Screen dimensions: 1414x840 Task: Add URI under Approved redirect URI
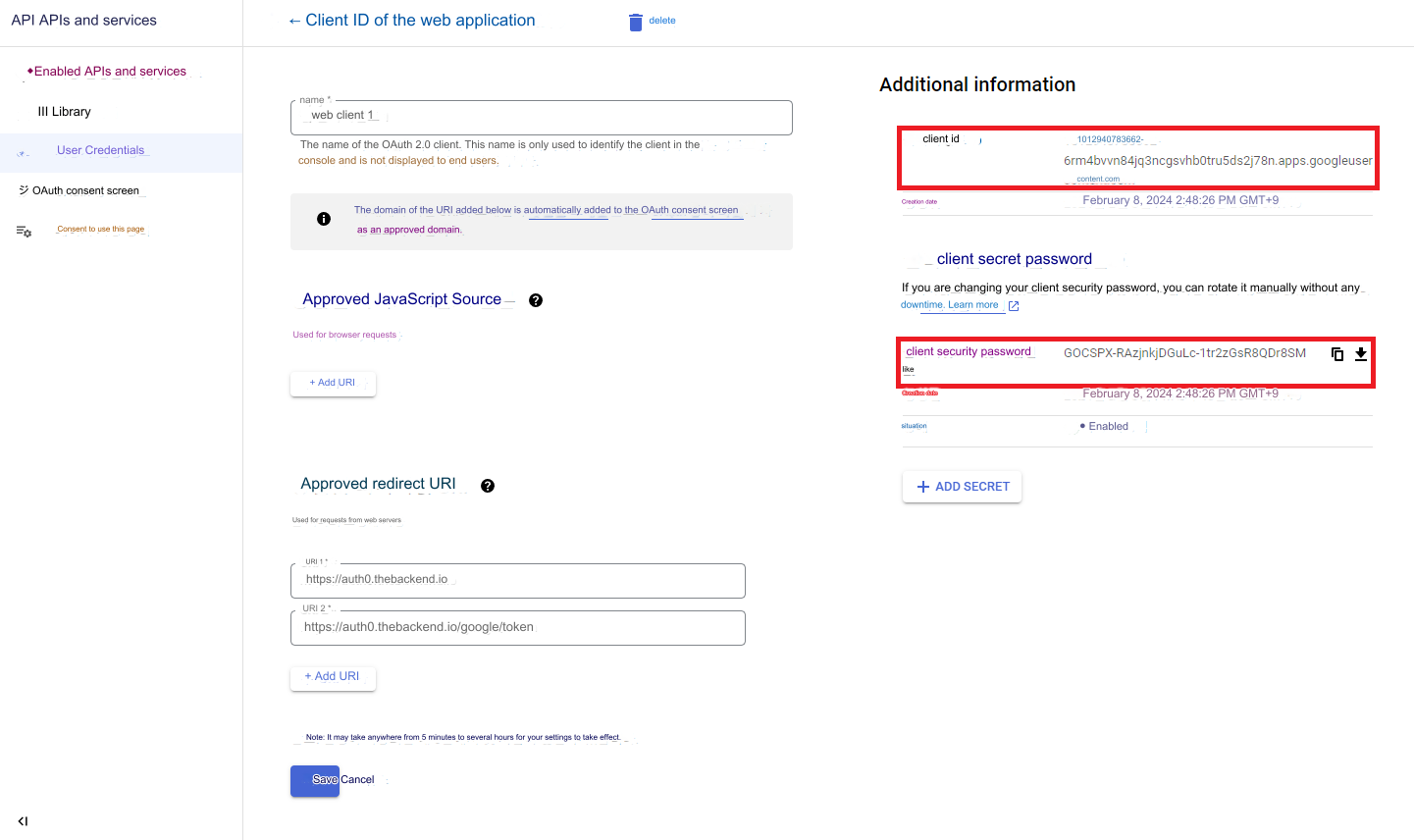point(333,677)
